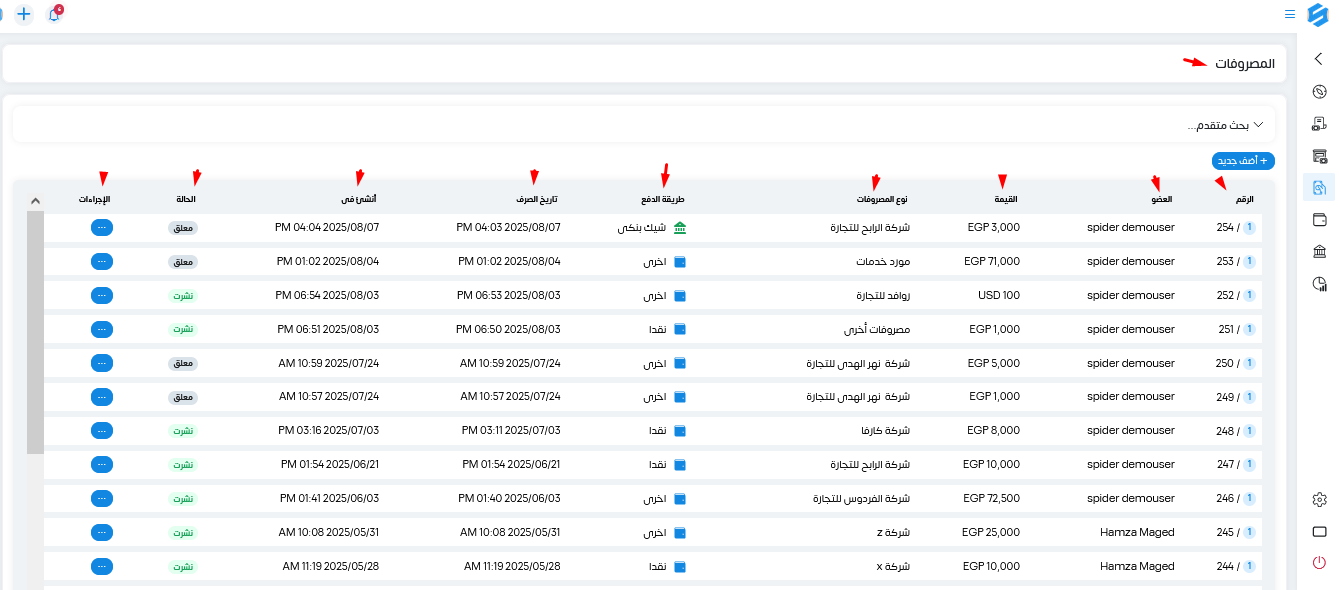1339x590 pixels.
Task: Click the grey scrollbar thumb beside the table
Action: (35, 333)
